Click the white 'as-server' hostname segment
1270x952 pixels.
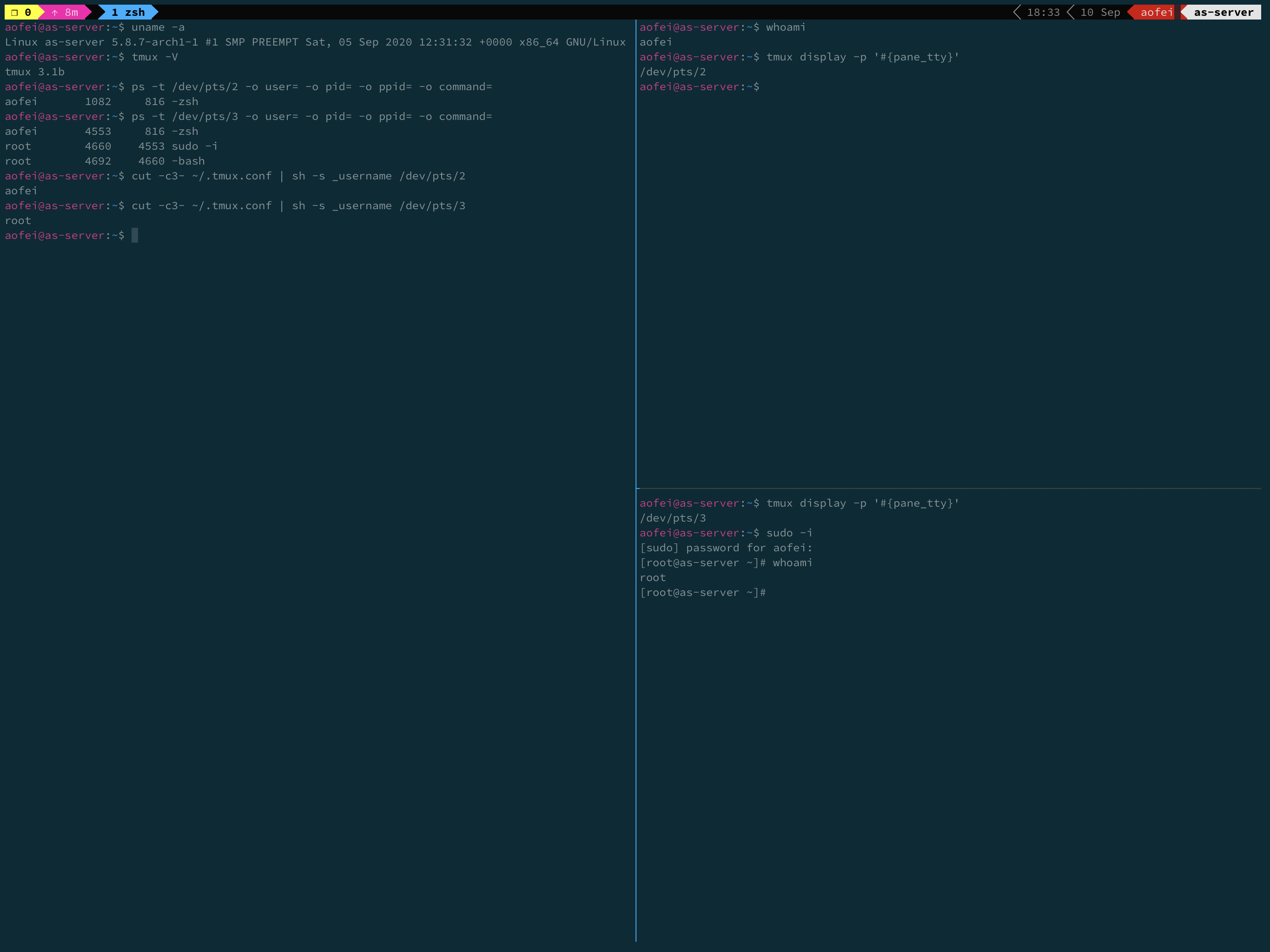[1223, 12]
